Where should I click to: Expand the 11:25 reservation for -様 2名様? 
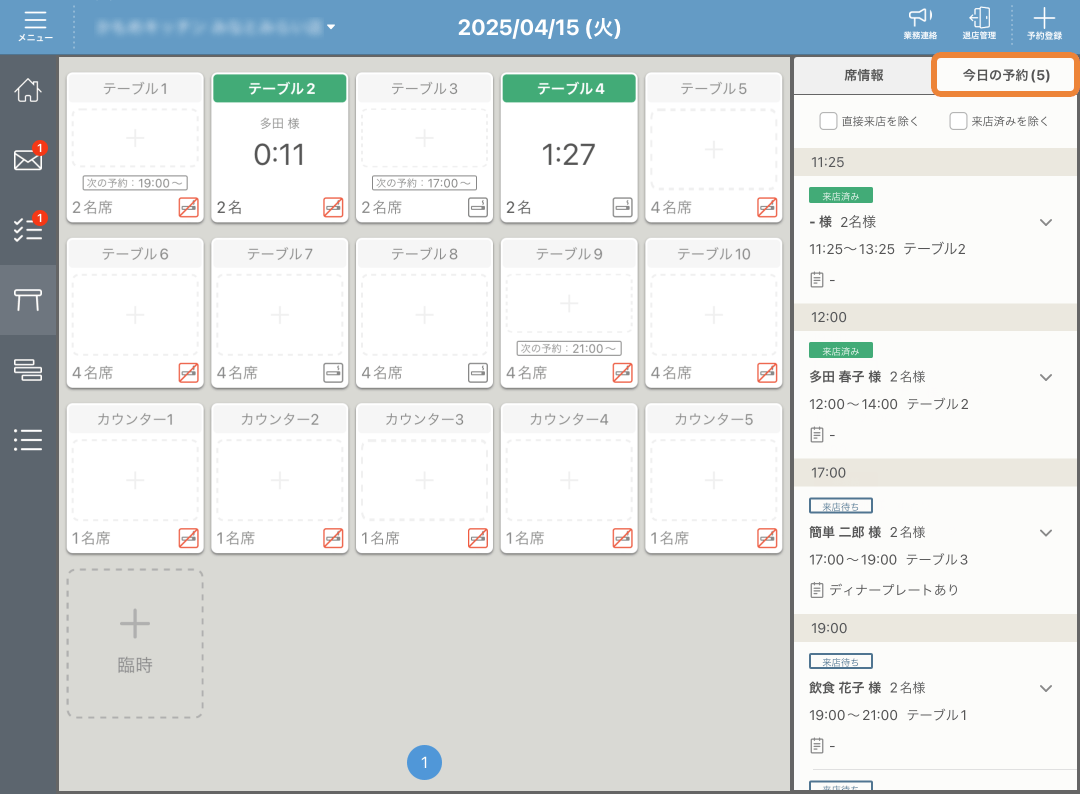pos(1046,222)
